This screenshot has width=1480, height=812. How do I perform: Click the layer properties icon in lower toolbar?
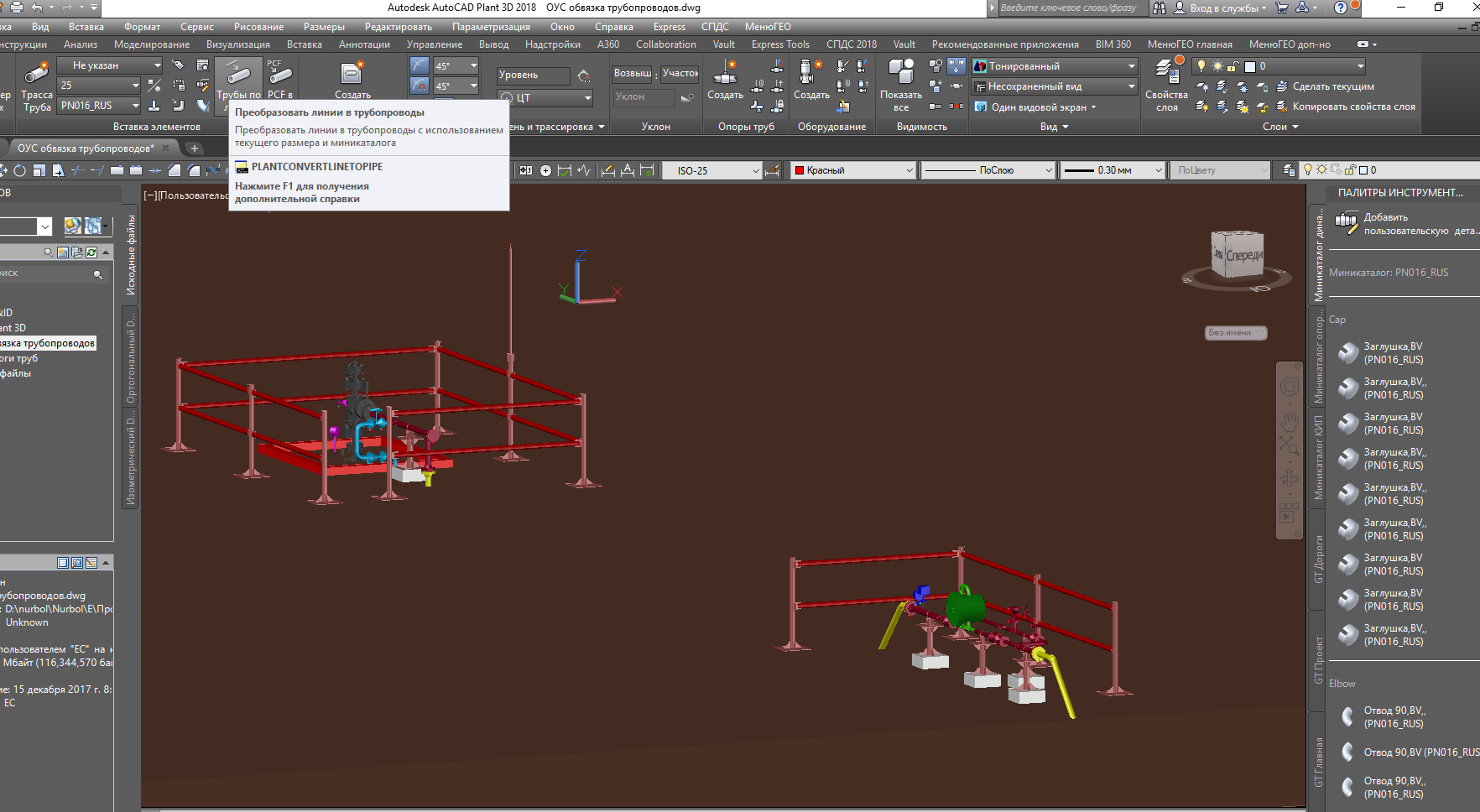coord(1289,170)
